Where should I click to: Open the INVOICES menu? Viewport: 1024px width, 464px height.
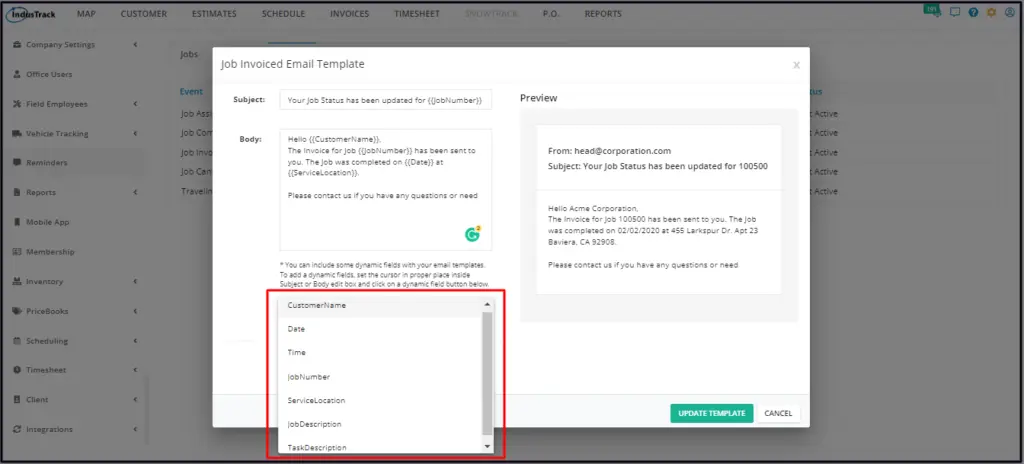(349, 14)
